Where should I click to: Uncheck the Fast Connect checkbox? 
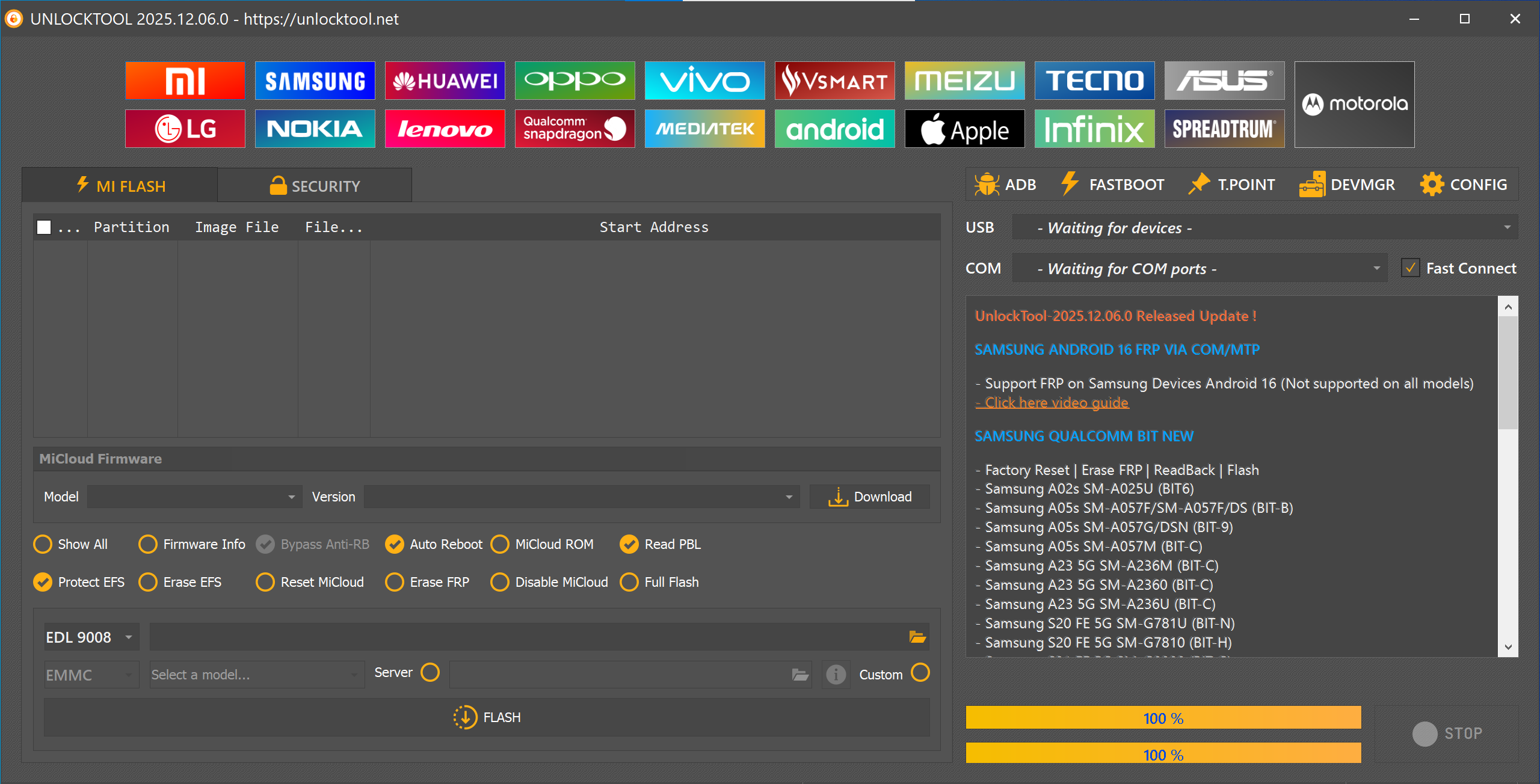tap(1411, 268)
